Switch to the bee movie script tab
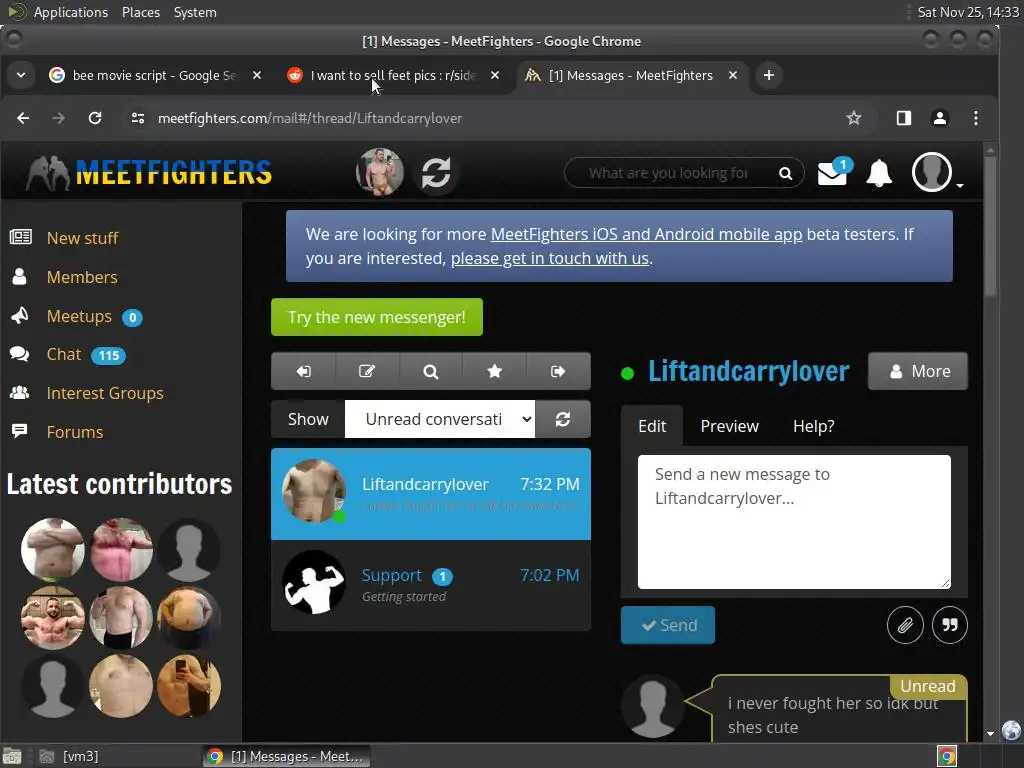 pyautogui.click(x=155, y=76)
